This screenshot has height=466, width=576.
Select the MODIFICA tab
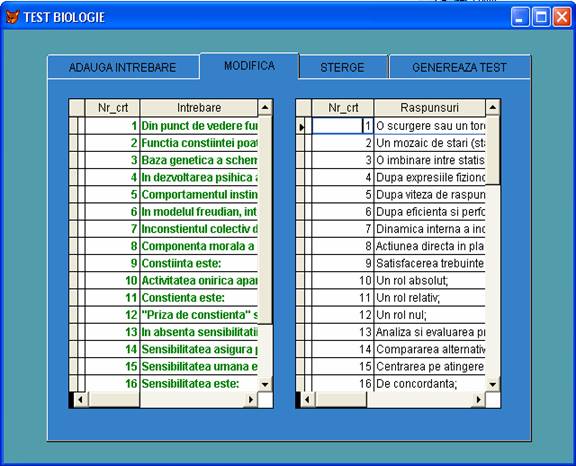(x=249, y=66)
